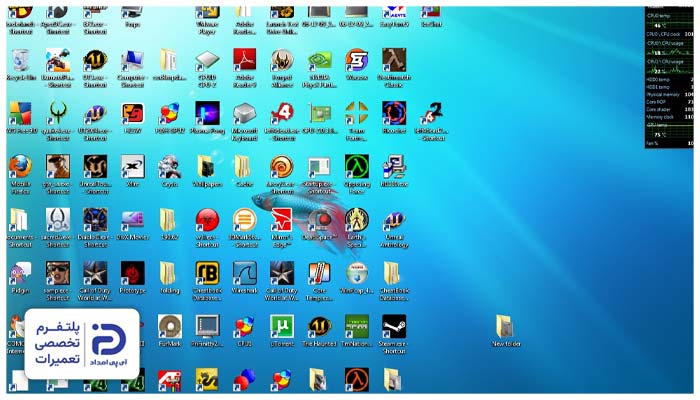
Task: Open the Documents shortcut folder
Action: coord(20,220)
